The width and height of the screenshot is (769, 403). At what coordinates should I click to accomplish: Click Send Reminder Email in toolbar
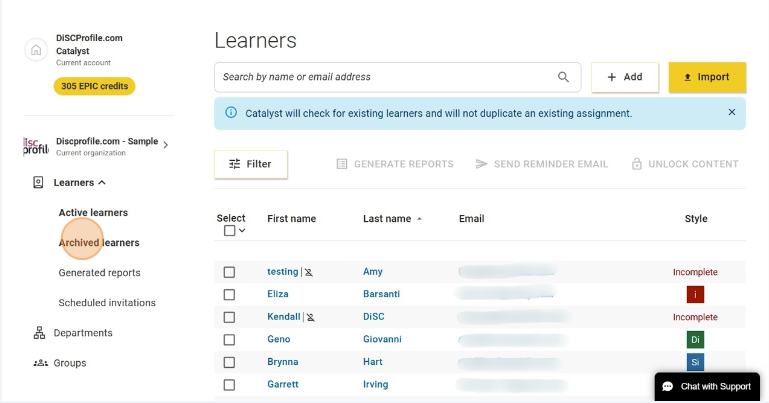pos(541,164)
